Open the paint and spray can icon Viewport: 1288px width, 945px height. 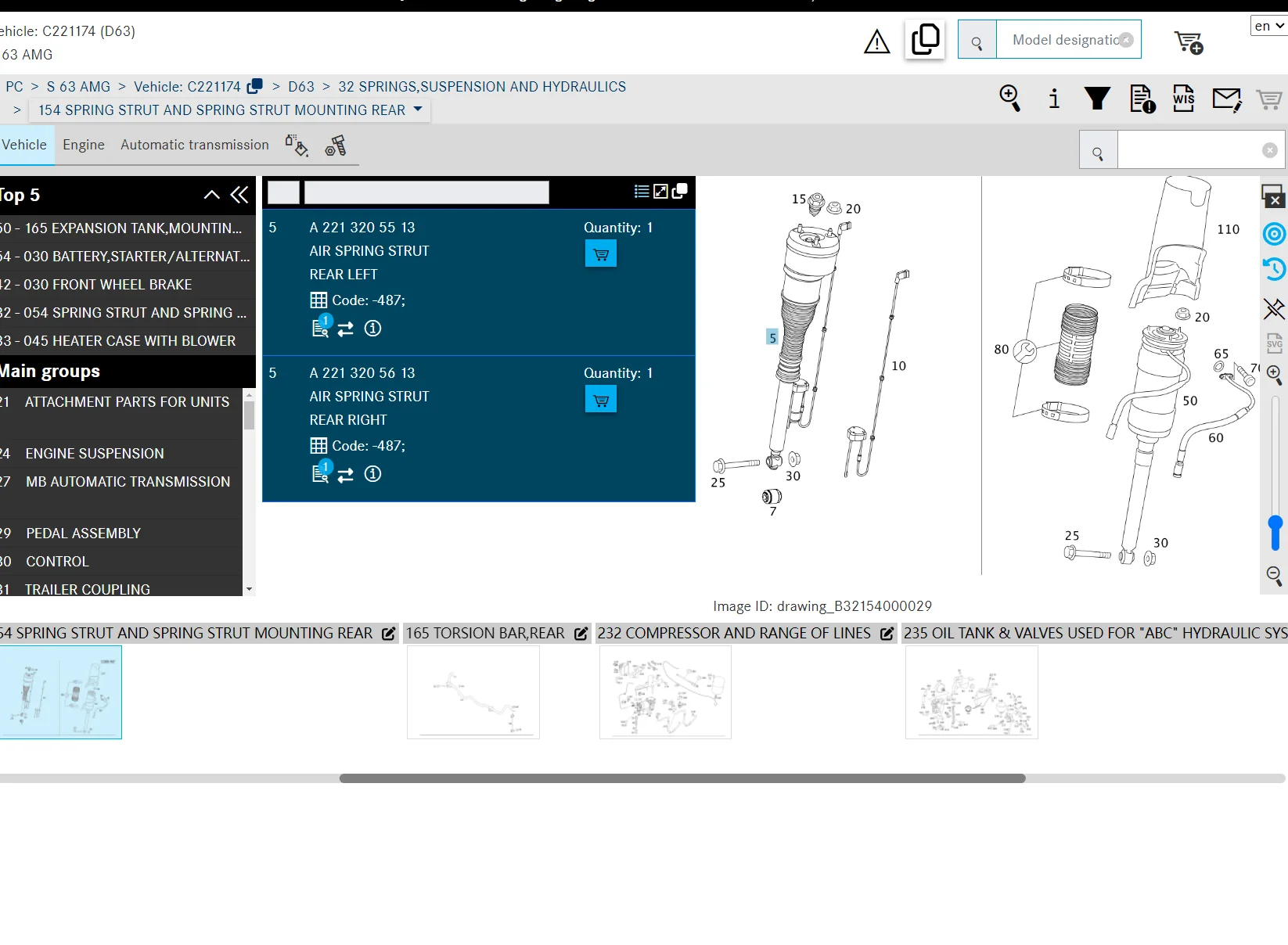point(297,146)
